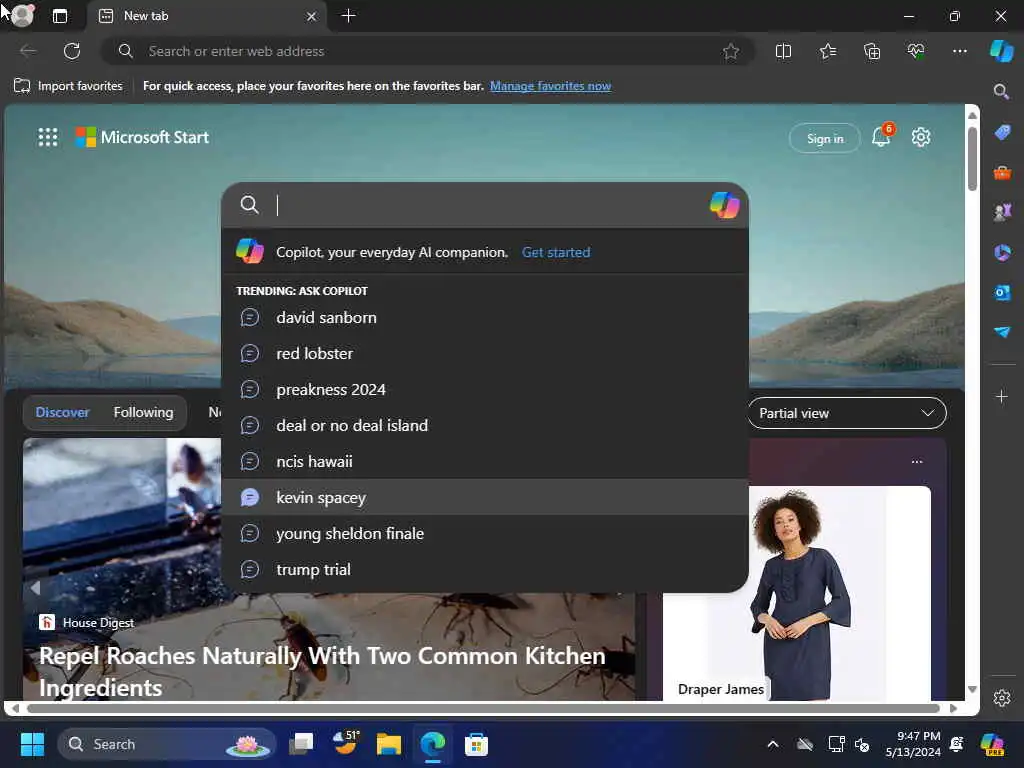The width and height of the screenshot is (1024, 768).
Task: Click the search magnifier in the search box
Action: tap(249, 205)
